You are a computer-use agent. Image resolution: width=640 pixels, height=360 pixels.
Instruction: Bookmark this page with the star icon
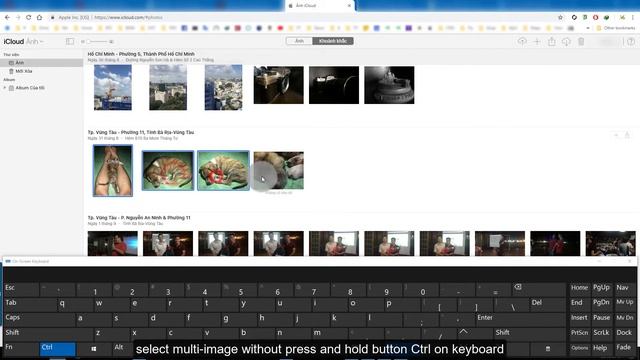(x=560, y=18)
